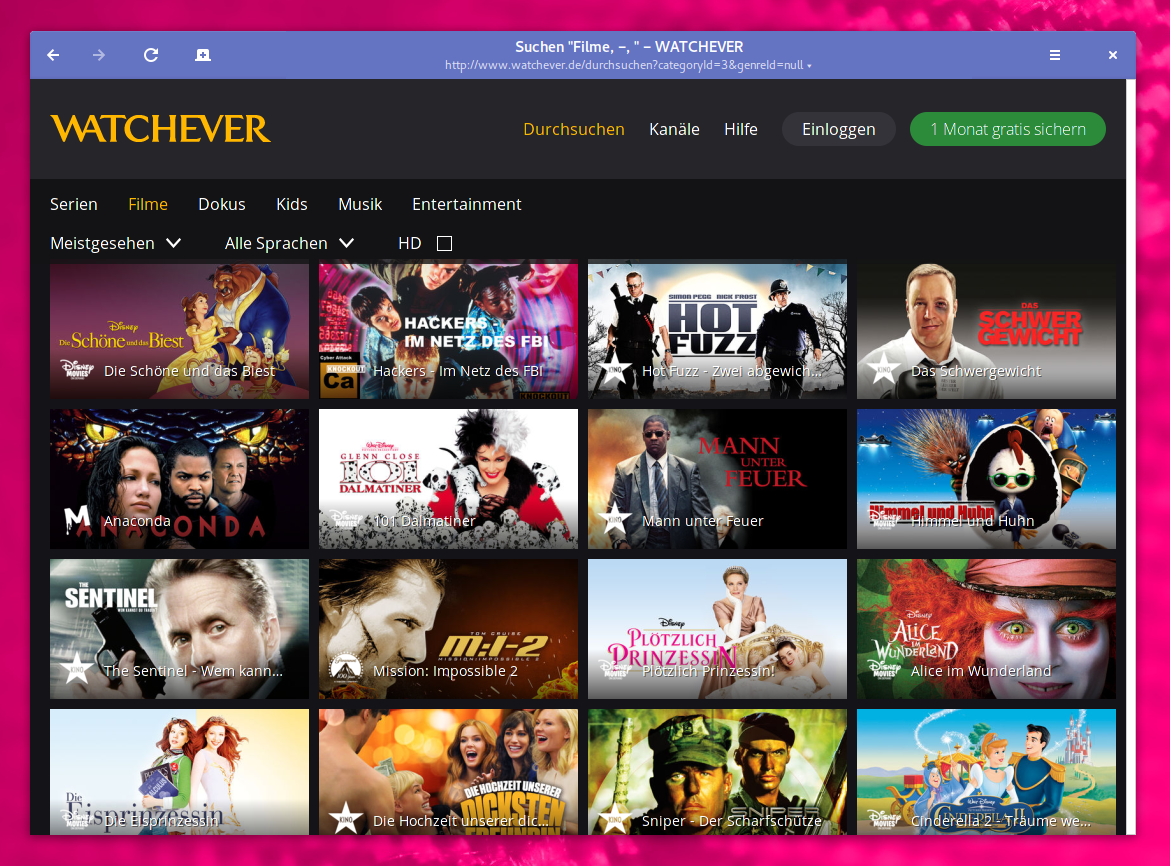Image resolution: width=1170 pixels, height=866 pixels.
Task: Open Mission: Impossible 2 thumbnail
Action: (448, 629)
